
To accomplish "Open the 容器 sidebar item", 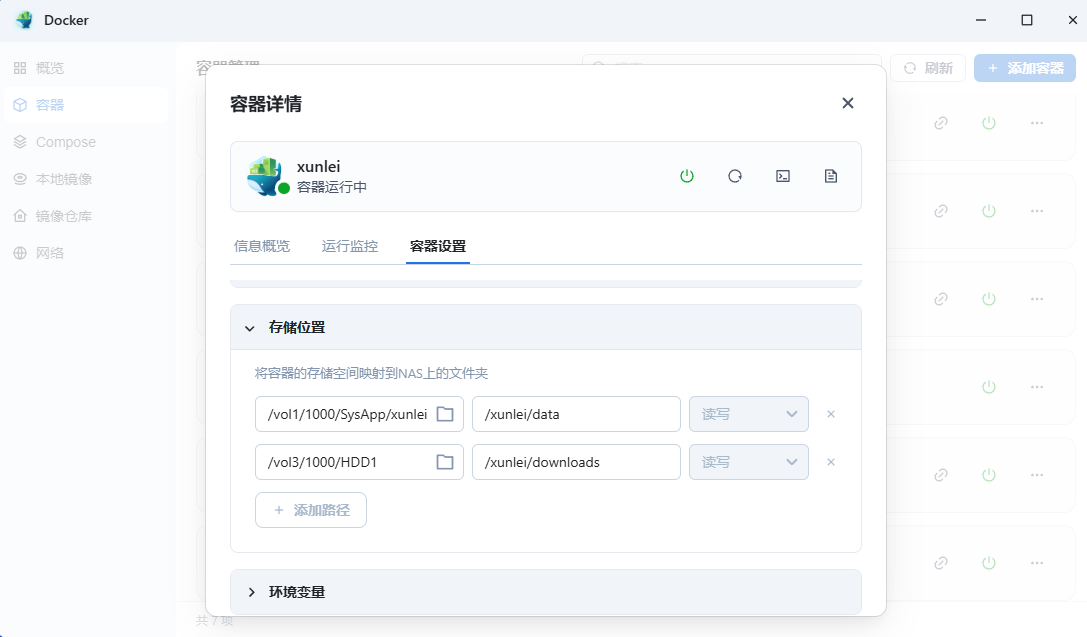I will (x=85, y=105).
